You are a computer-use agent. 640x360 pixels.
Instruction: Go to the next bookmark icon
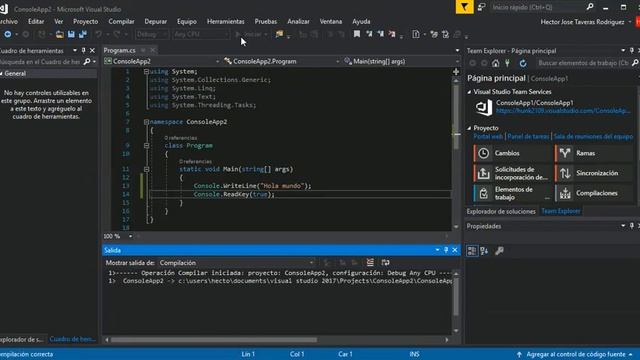(380, 34)
